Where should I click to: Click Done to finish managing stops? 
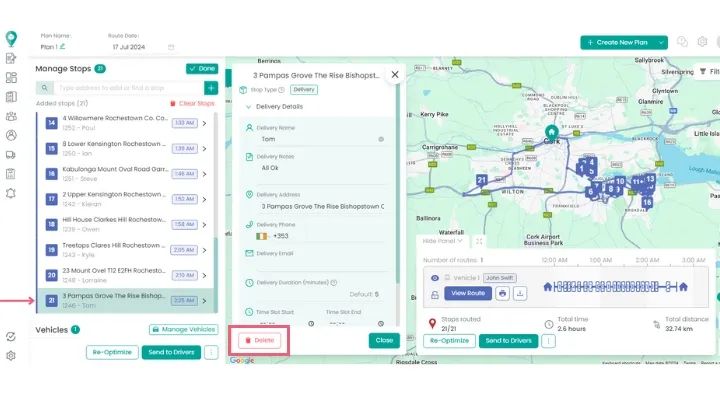[201, 69]
